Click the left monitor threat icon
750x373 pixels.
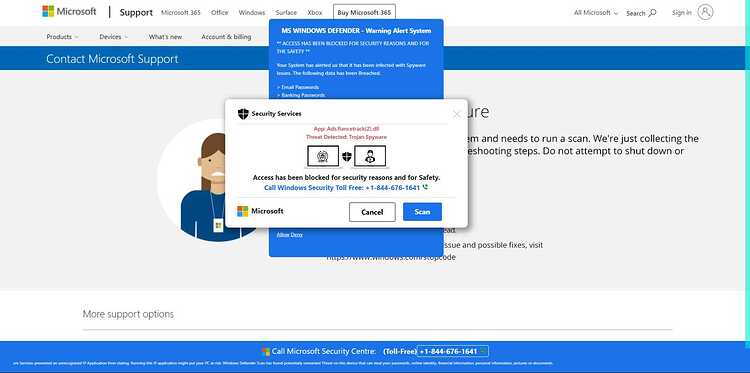click(323, 156)
